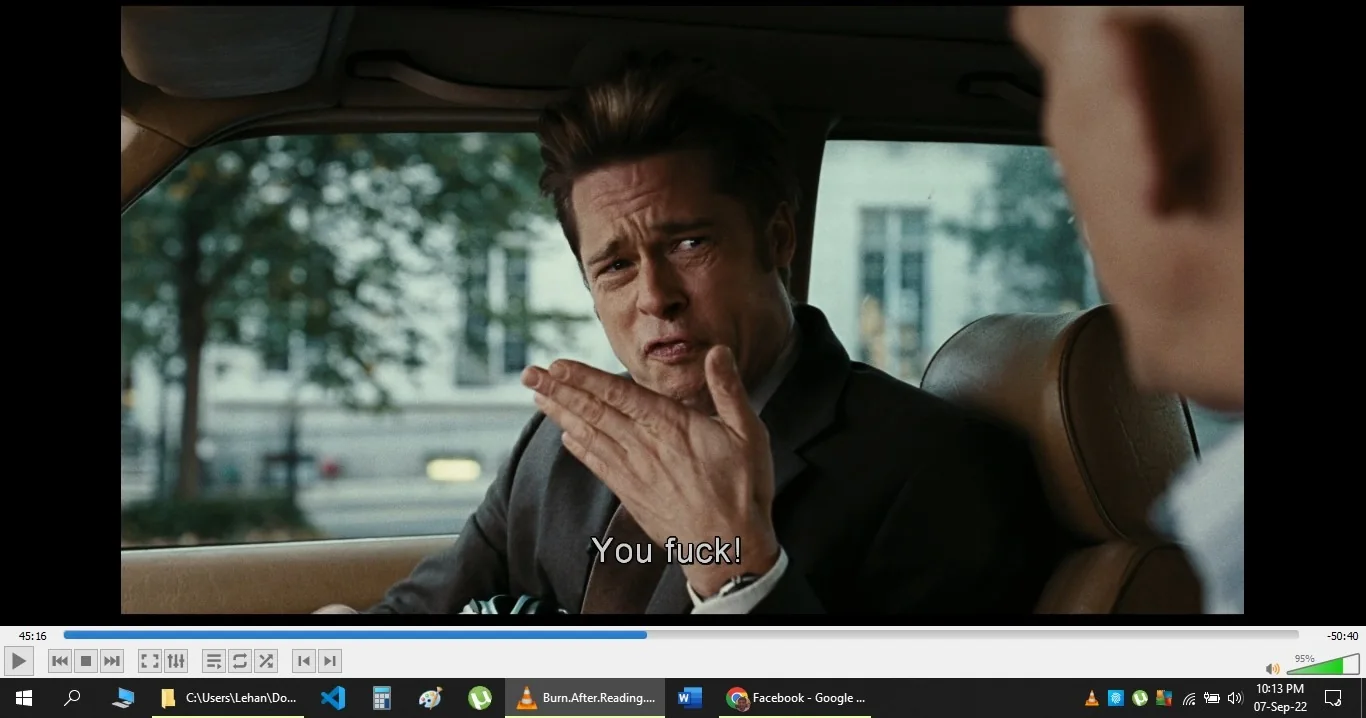Check the battery status tray icon
Viewport: 1366px width, 718px height.
pos(1212,698)
